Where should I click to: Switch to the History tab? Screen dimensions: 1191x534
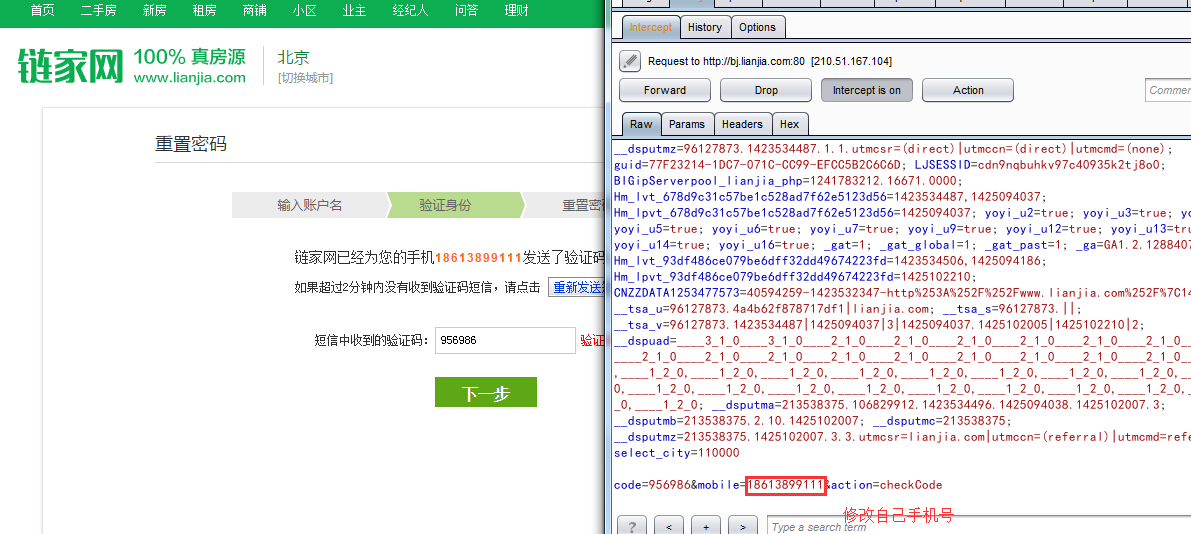pos(704,27)
